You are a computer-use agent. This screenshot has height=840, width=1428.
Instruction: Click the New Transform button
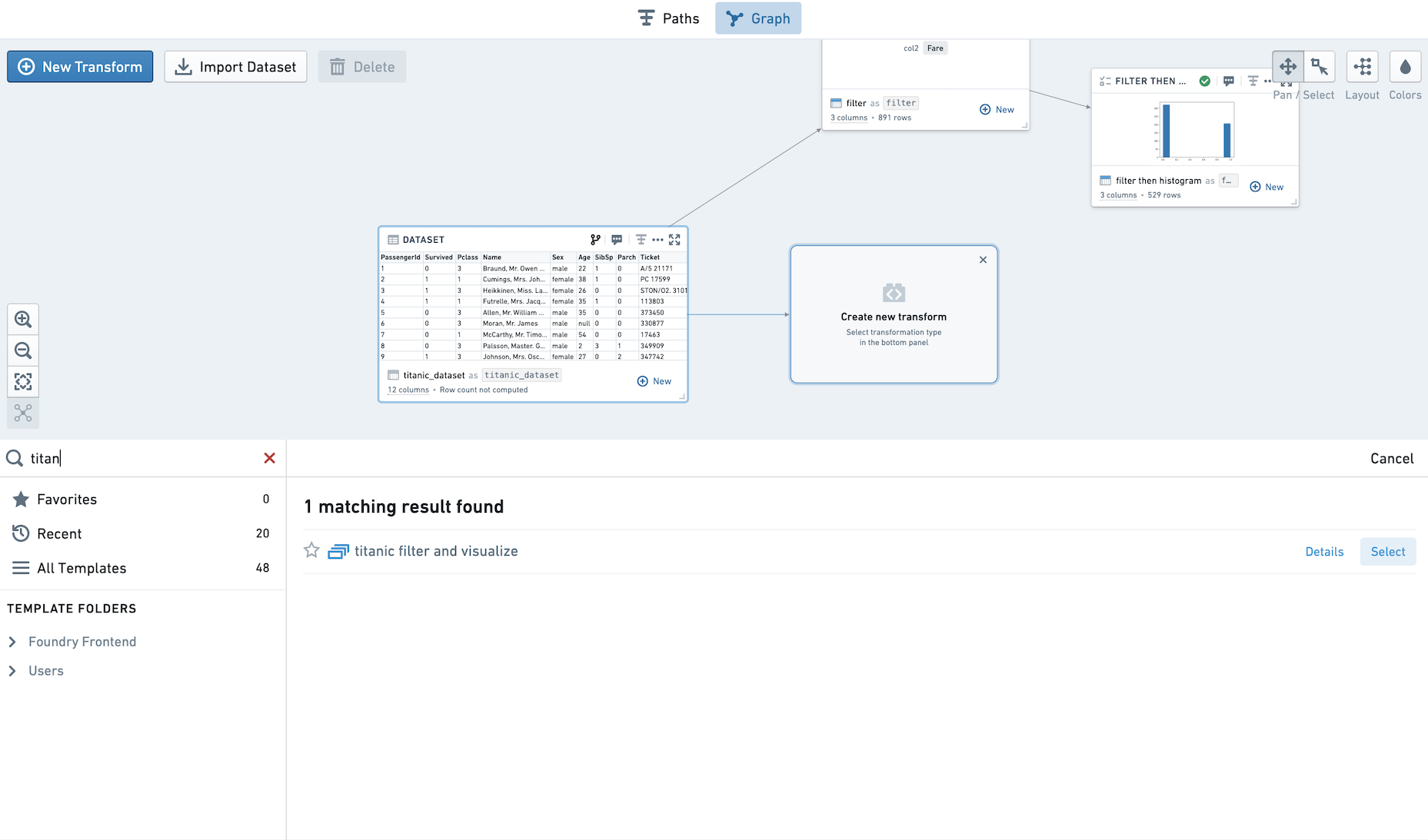(80, 67)
